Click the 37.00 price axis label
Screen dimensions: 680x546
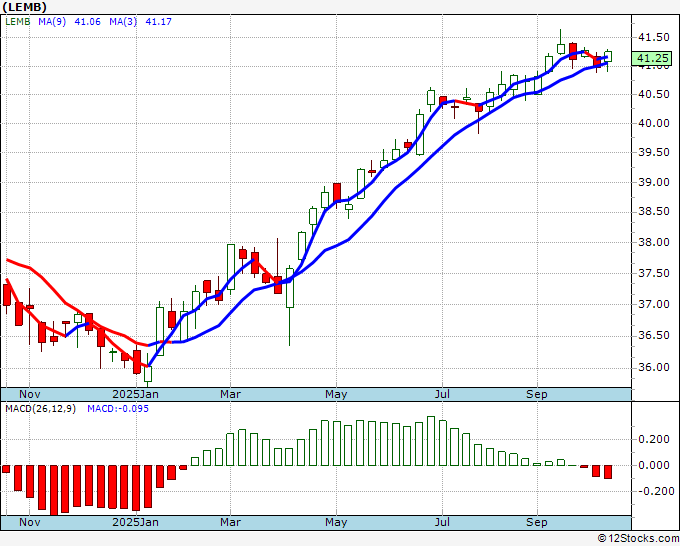point(654,304)
